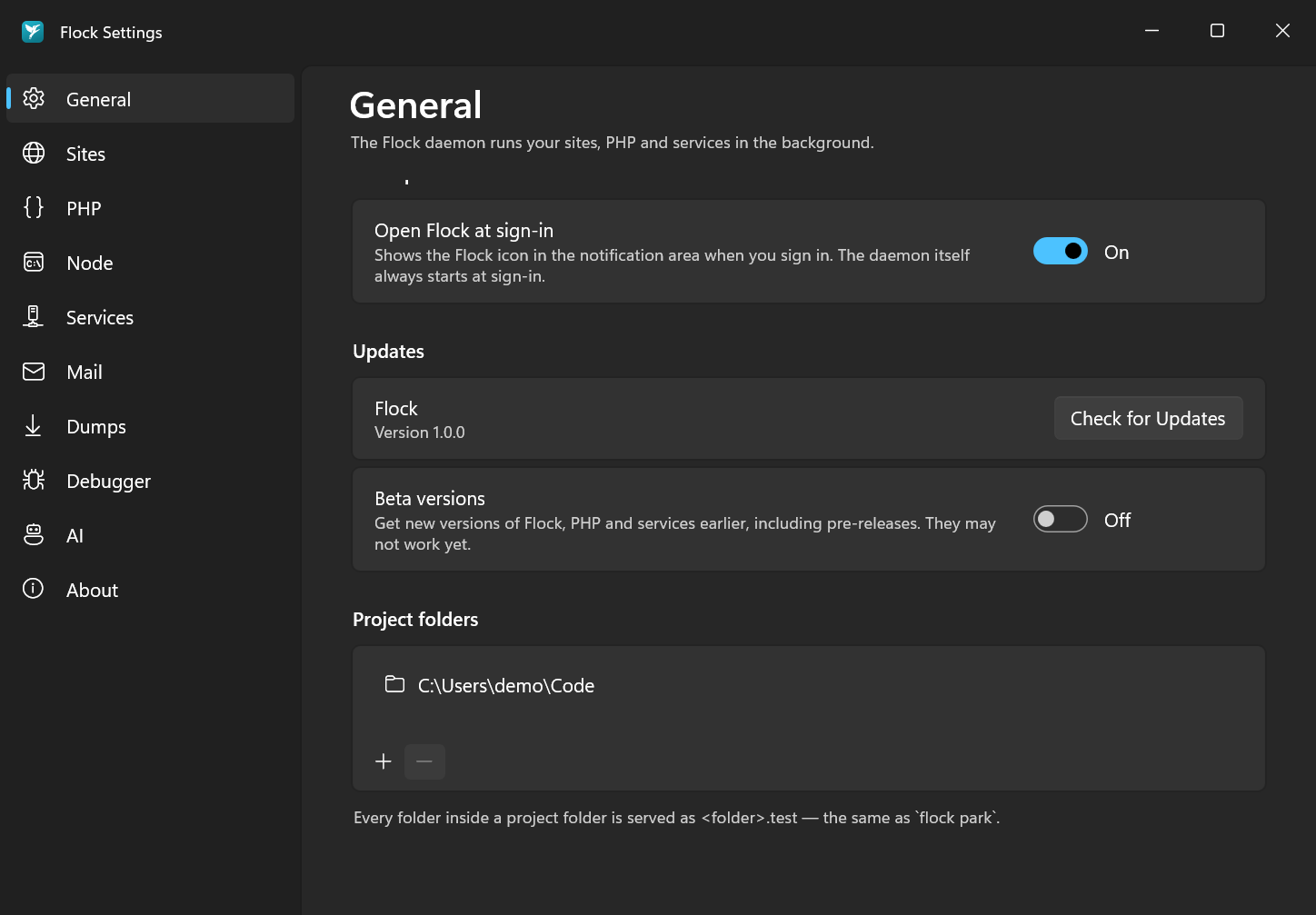This screenshot has width=1316, height=915.
Task: Click the Off label beside Beta toggle
Action: (x=1118, y=521)
